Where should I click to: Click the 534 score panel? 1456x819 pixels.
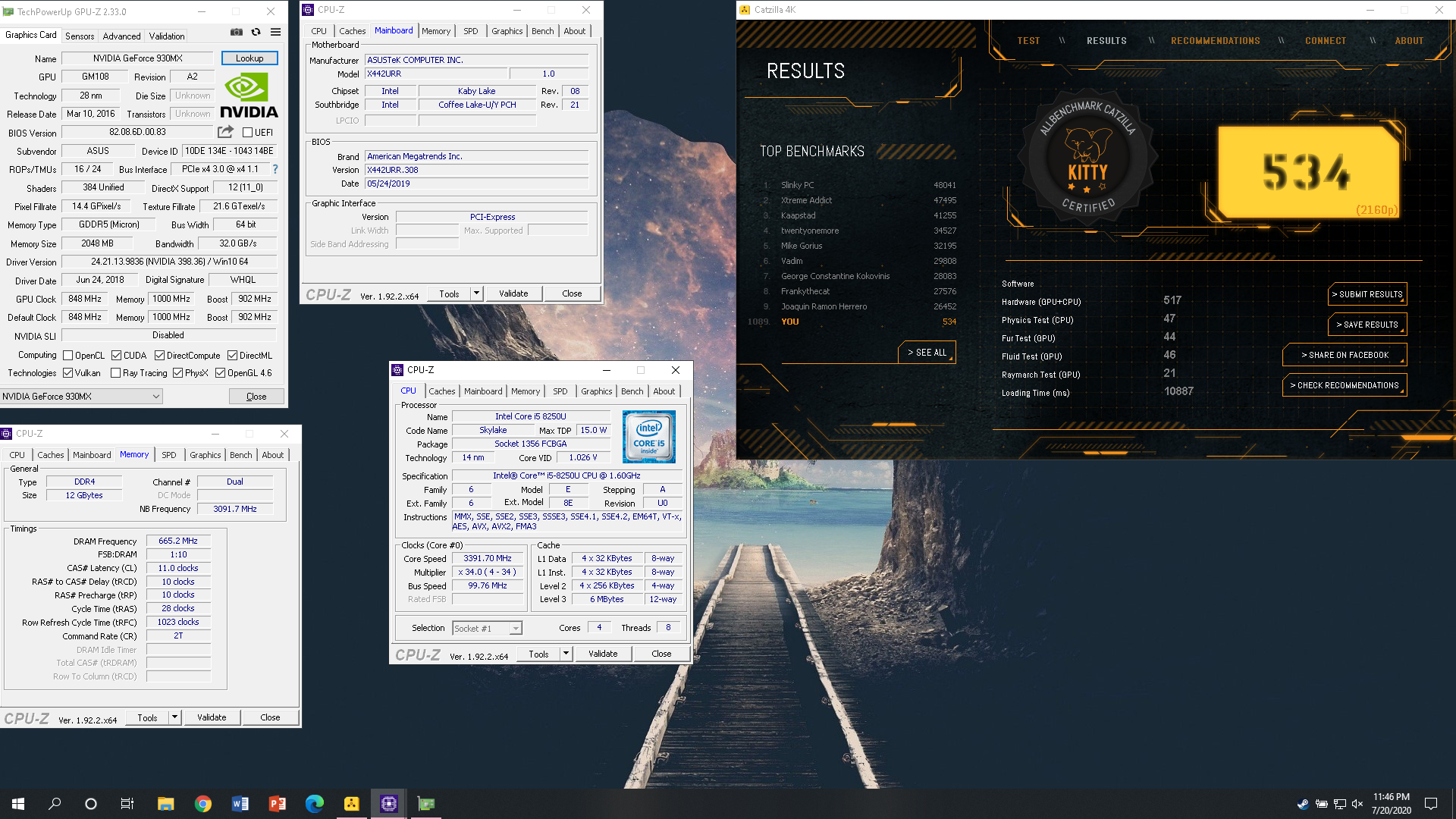tap(1308, 171)
